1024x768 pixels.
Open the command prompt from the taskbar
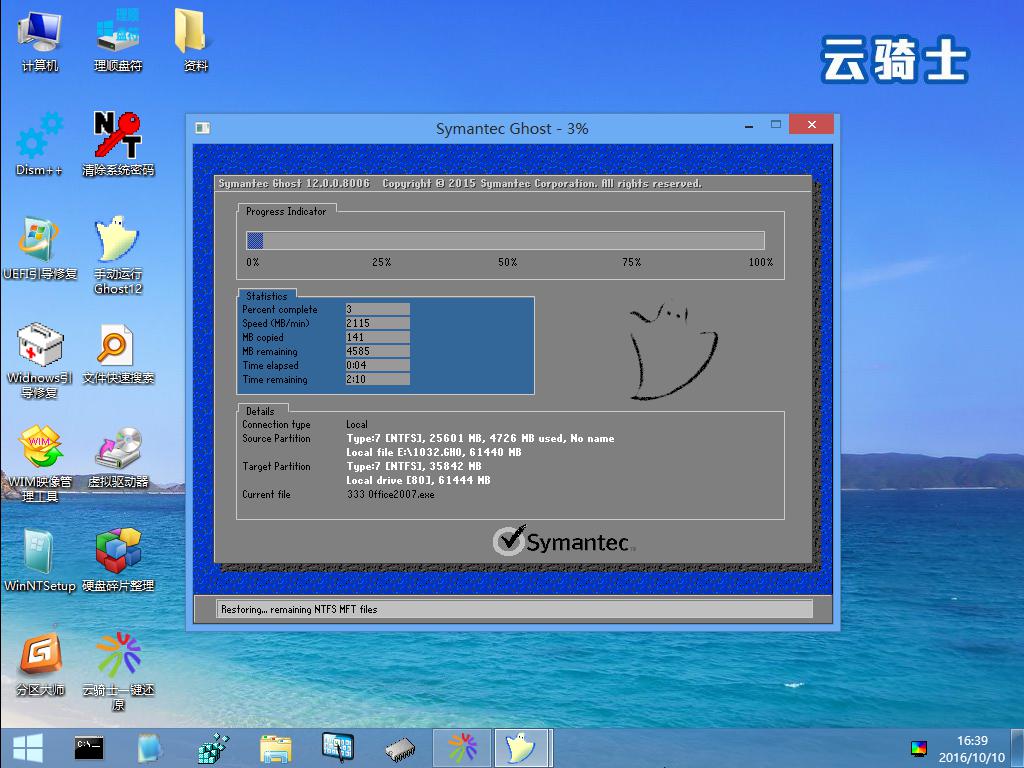click(89, 747)
